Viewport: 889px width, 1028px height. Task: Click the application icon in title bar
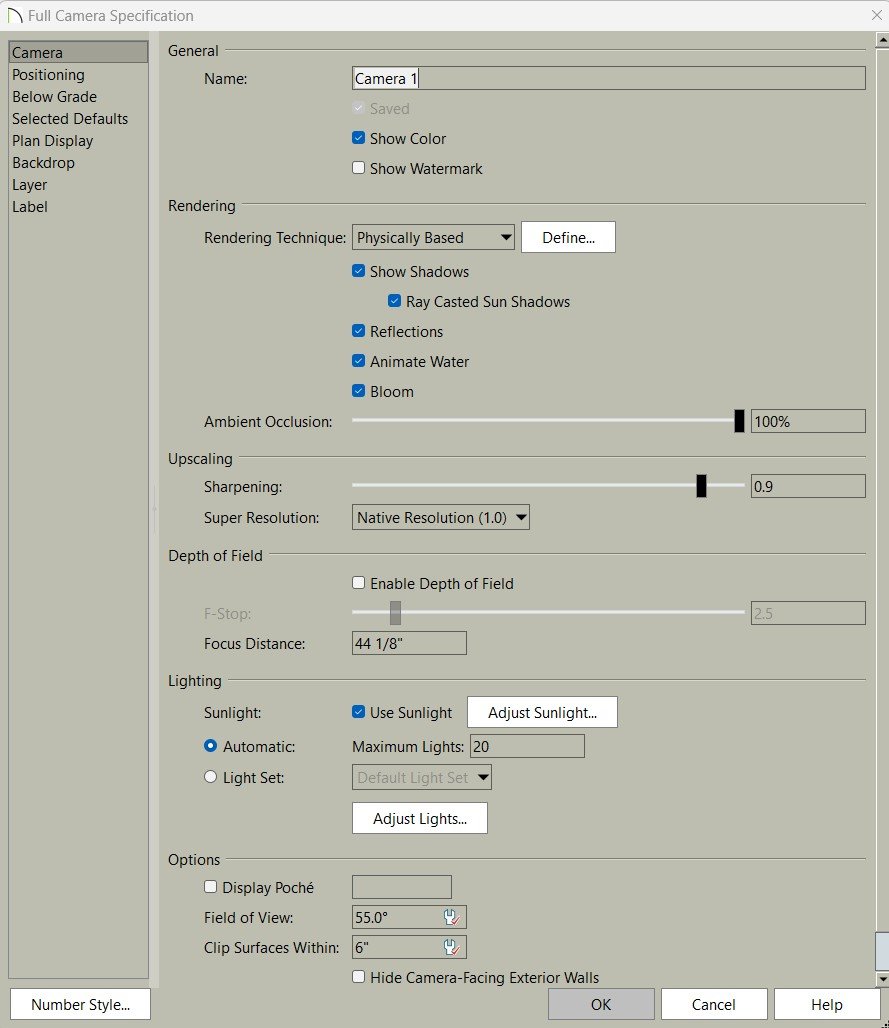[14, 15]
